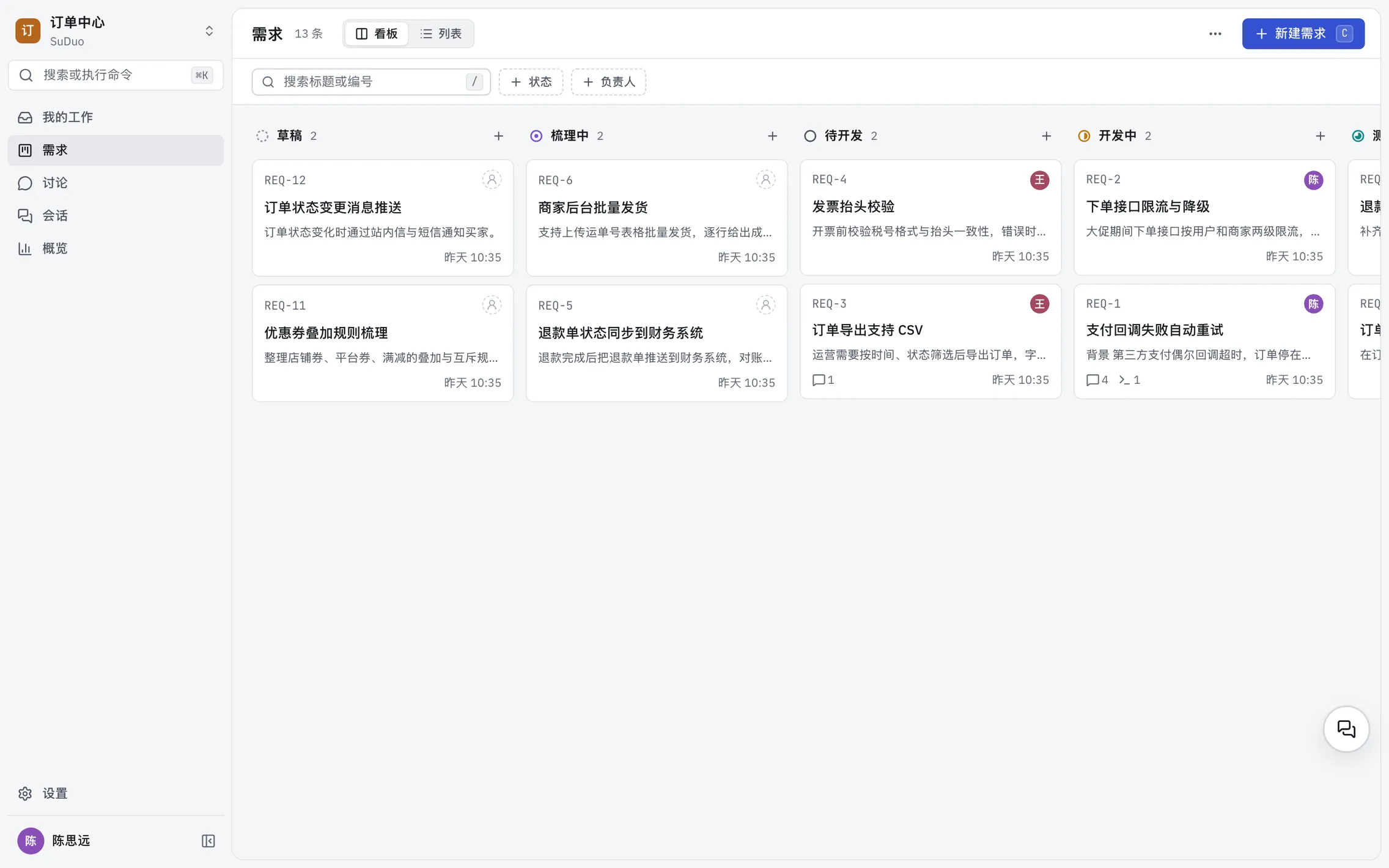This screenshot has height=868, width=1389.
Task: Switch to 看板 view
Action: 377,34
